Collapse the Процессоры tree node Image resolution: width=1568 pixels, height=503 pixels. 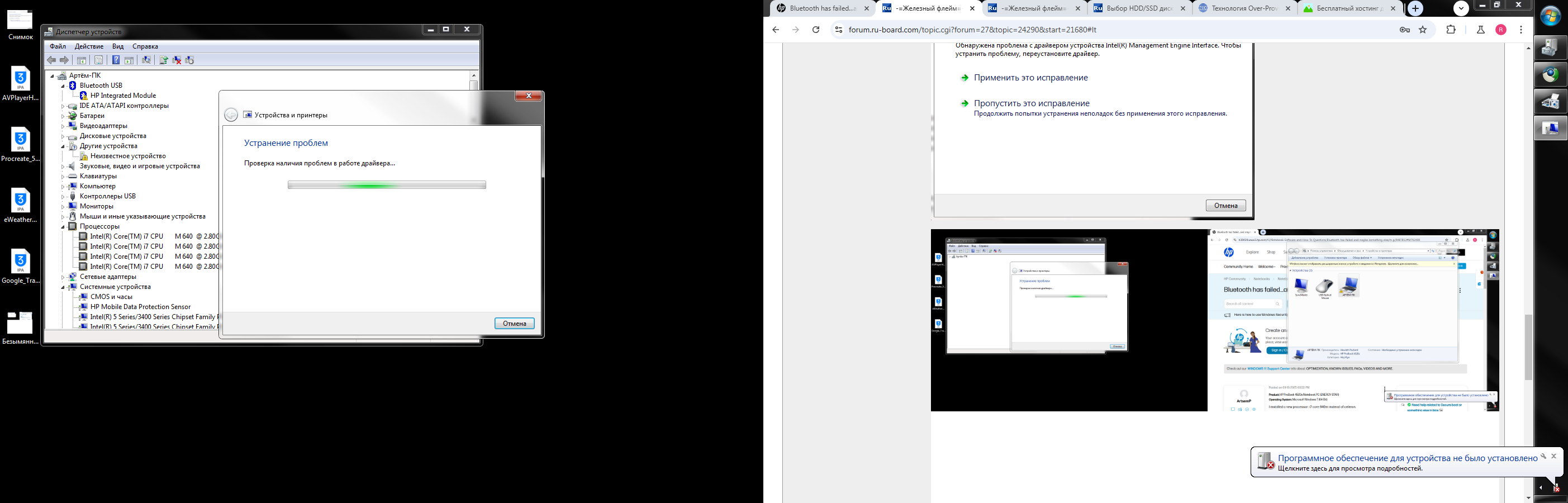coord(63,226)
